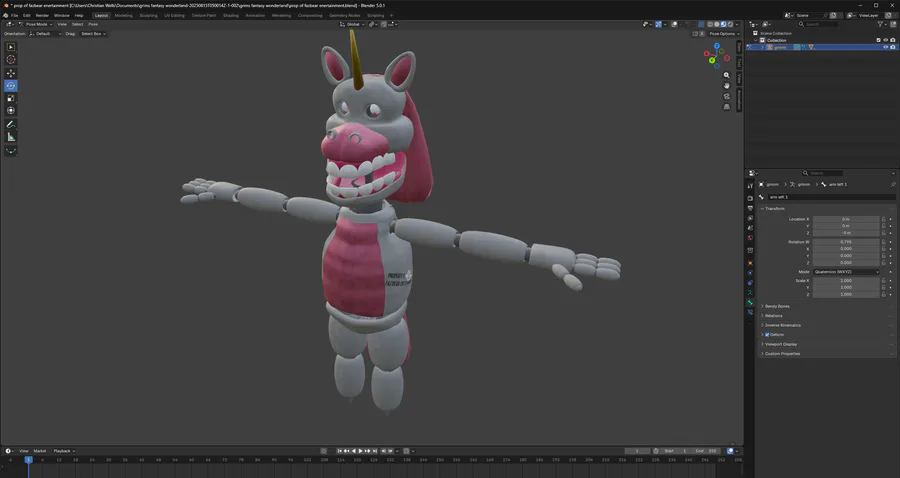
Task: Click the navigation gizmo Z axis
Action: 716,46
